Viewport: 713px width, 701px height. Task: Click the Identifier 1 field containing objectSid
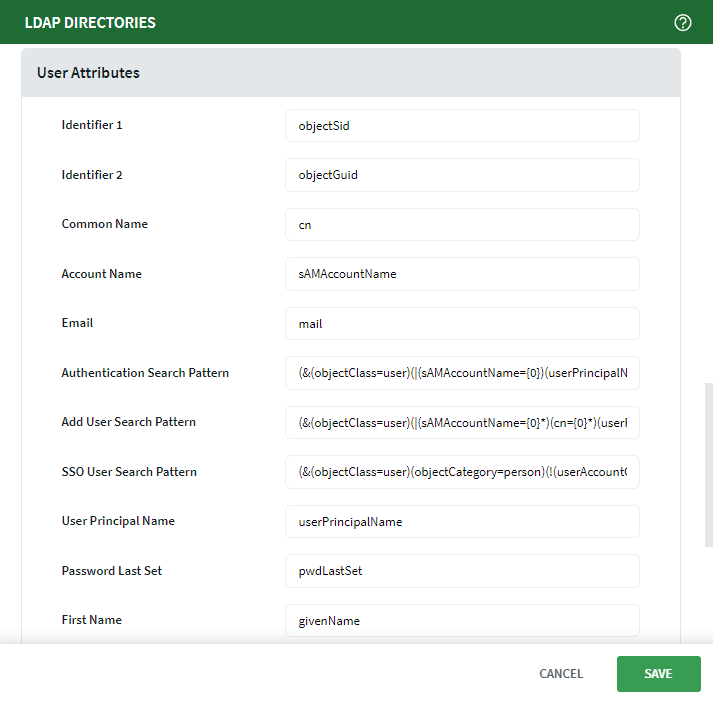click(462, 125)
